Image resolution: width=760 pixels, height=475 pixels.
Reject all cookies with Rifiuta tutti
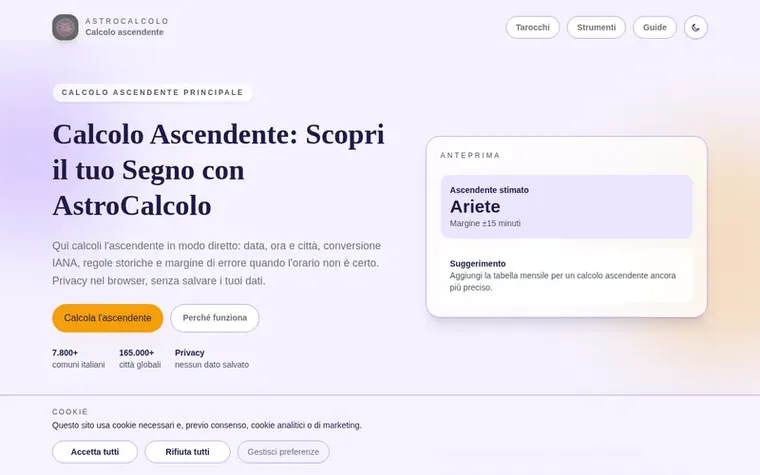tap(188, 452)
